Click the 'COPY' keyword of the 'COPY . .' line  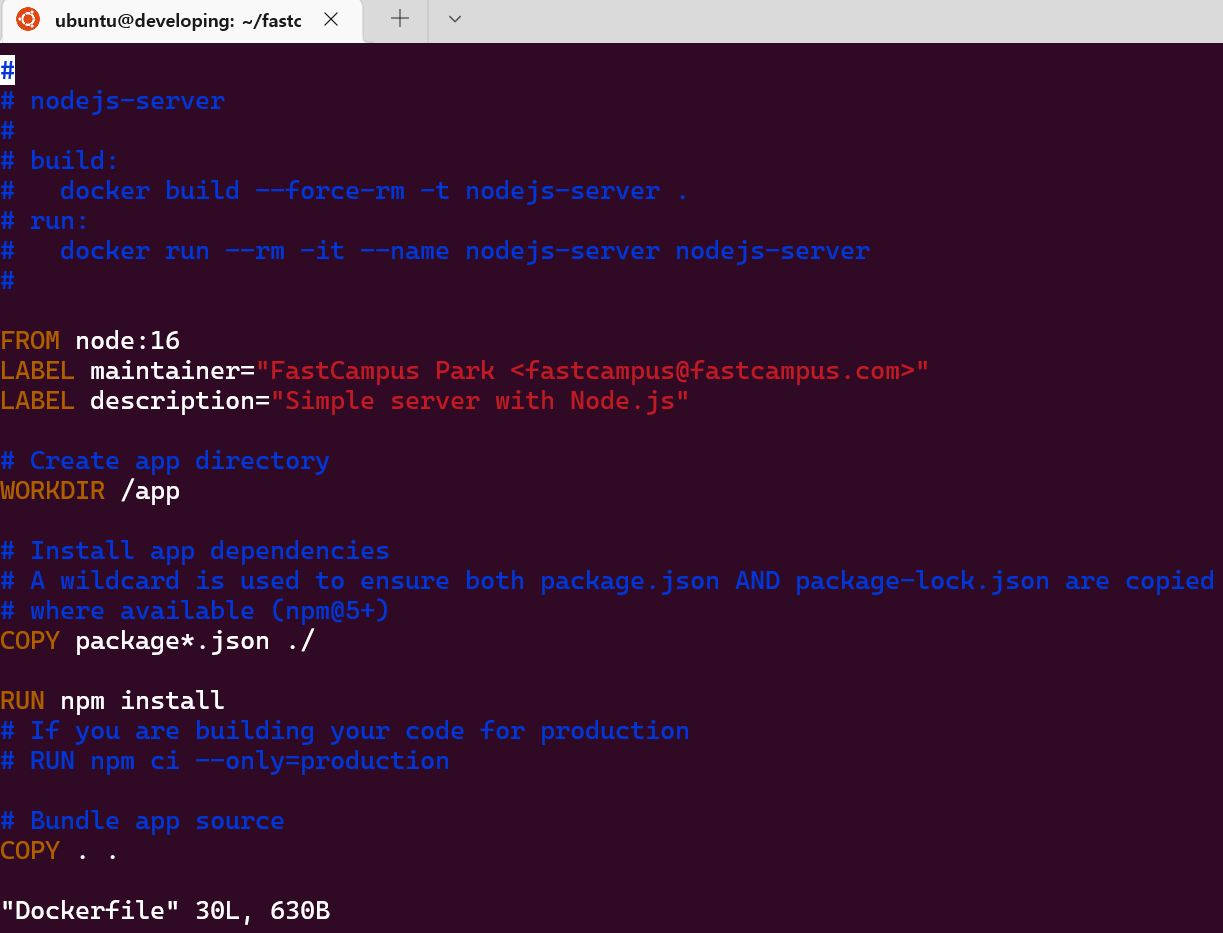coord(30,851)
